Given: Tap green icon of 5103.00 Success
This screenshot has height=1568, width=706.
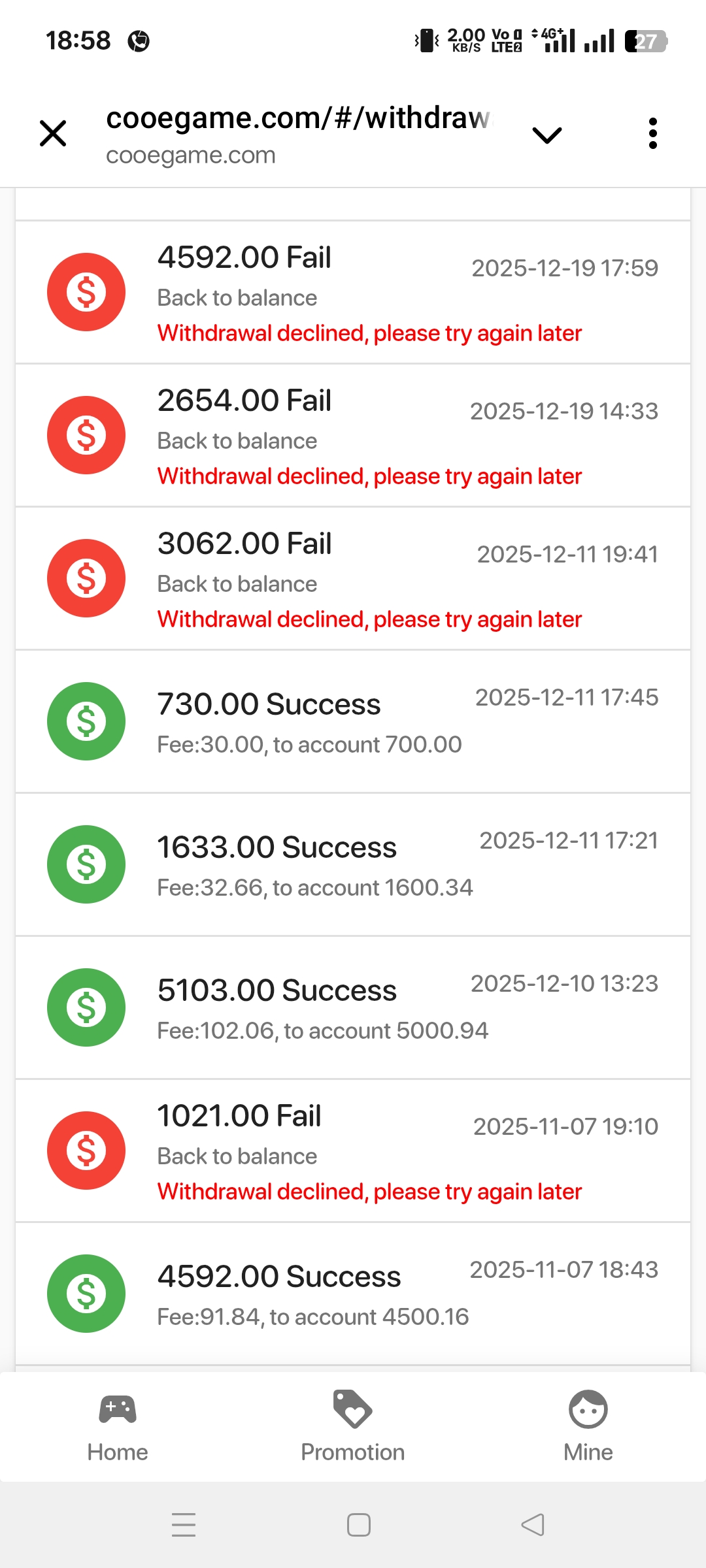Looking at the screenshot, I should click(x=86, y=1007).
